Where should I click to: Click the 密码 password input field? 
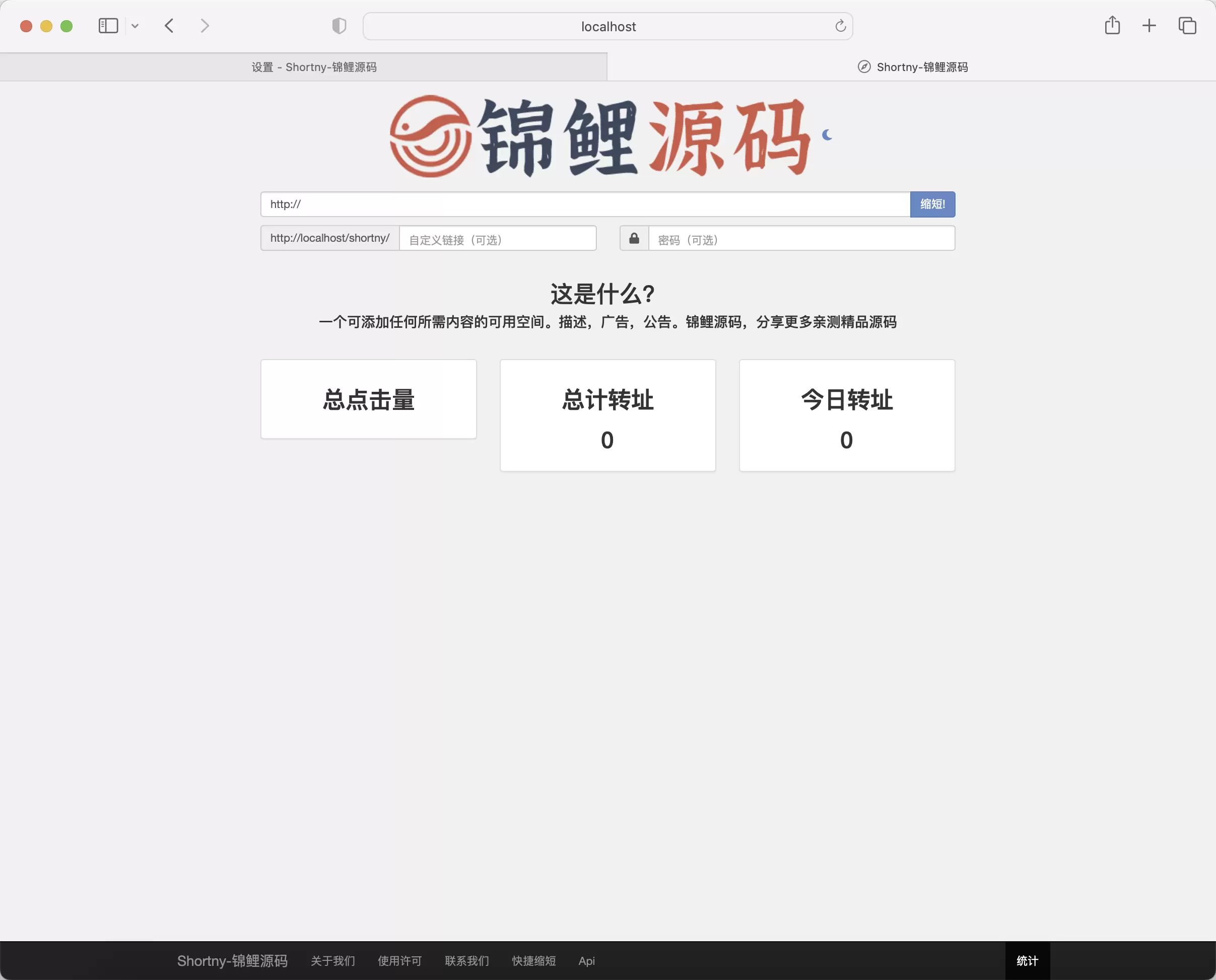click(801, 238)
